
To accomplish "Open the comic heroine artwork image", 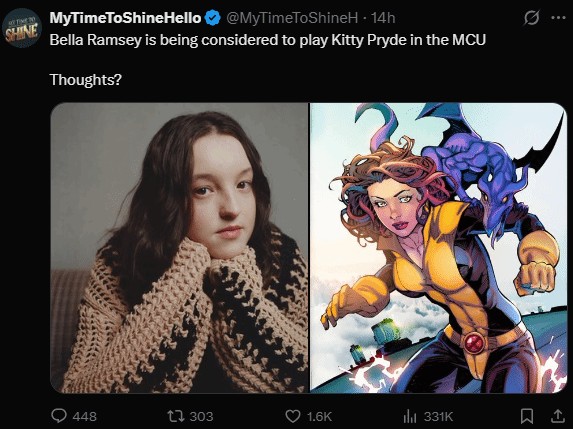I will coord(438,248).
